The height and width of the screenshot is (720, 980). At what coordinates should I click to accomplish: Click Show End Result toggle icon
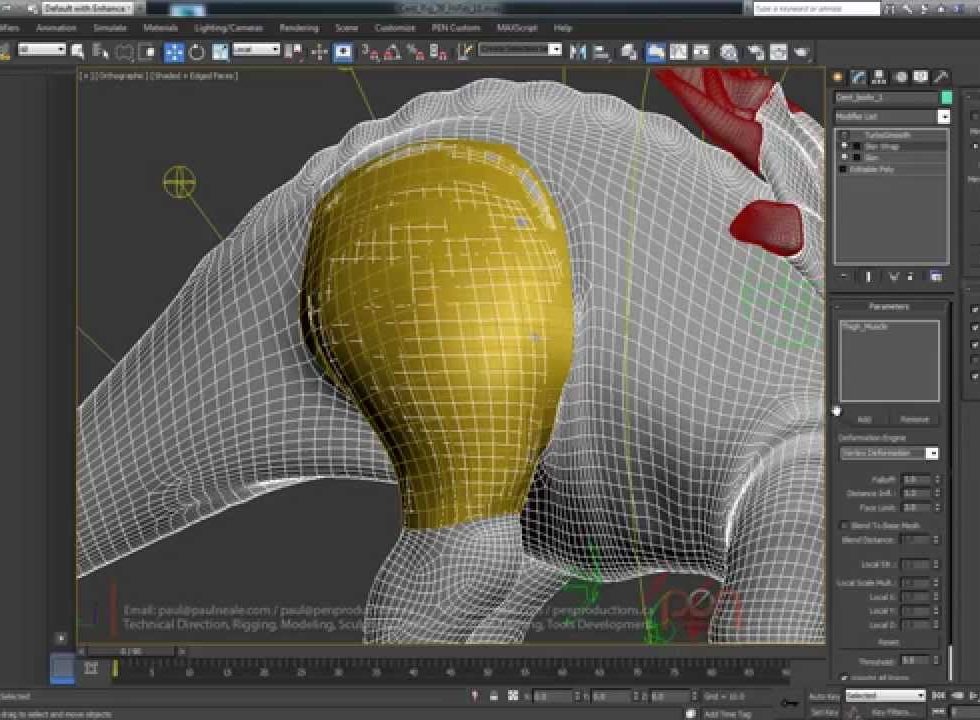868,276
